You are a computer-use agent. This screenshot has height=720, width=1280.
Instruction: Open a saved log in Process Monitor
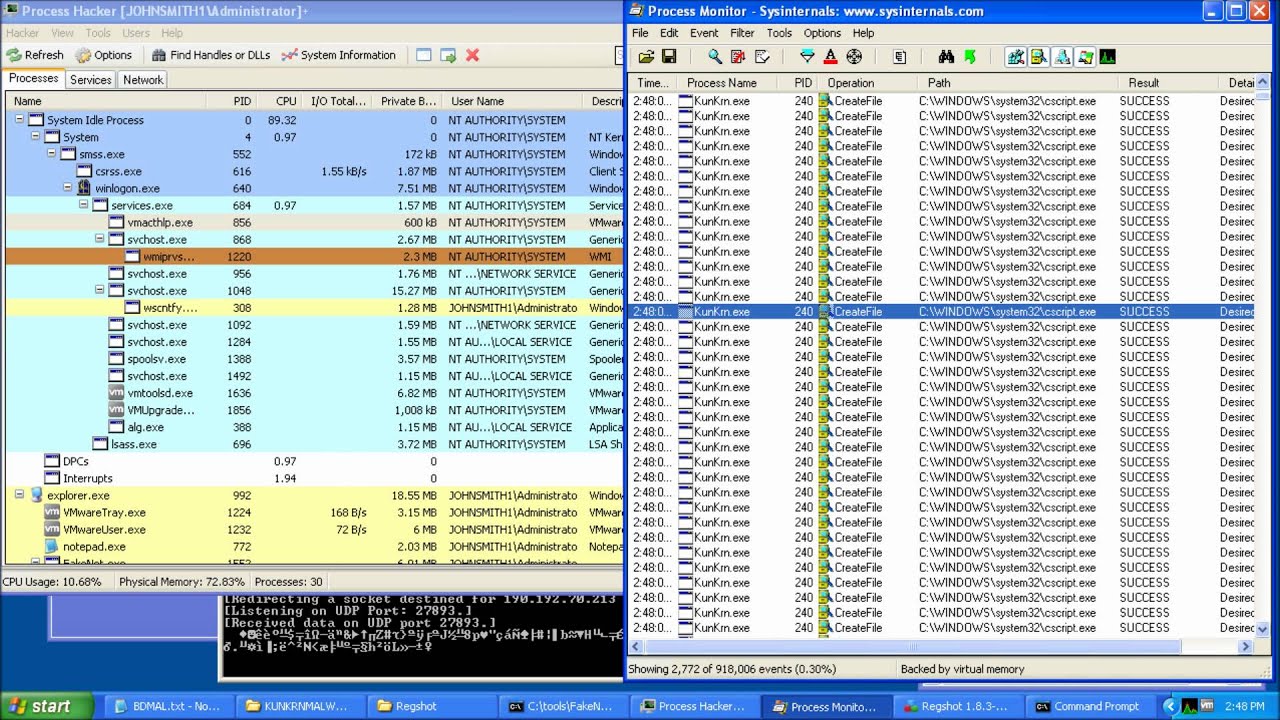point(646,57)
